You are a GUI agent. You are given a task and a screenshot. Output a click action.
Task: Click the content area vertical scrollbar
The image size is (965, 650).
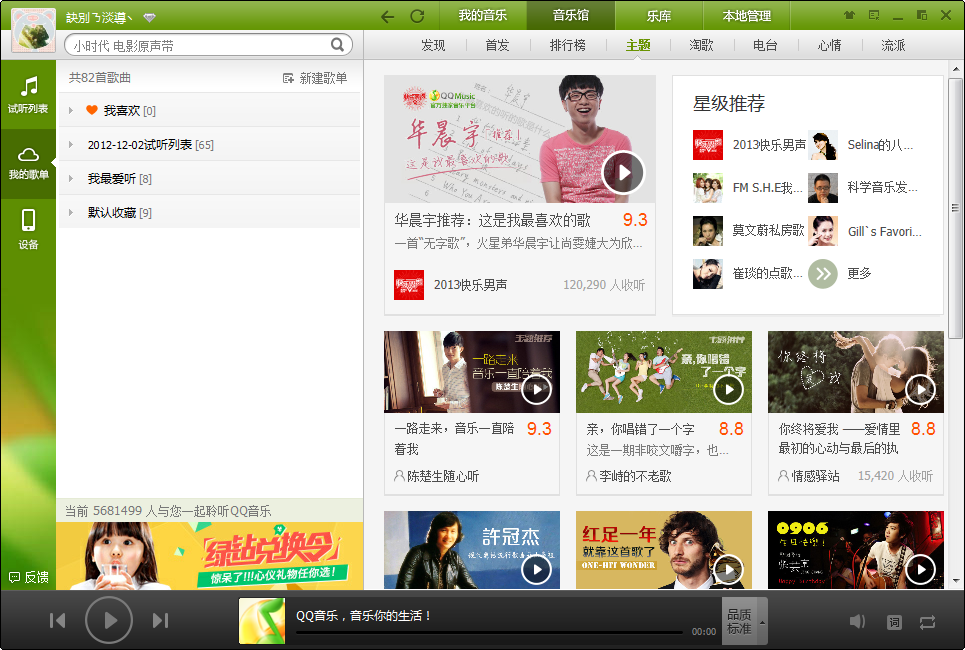pos(955,208)
